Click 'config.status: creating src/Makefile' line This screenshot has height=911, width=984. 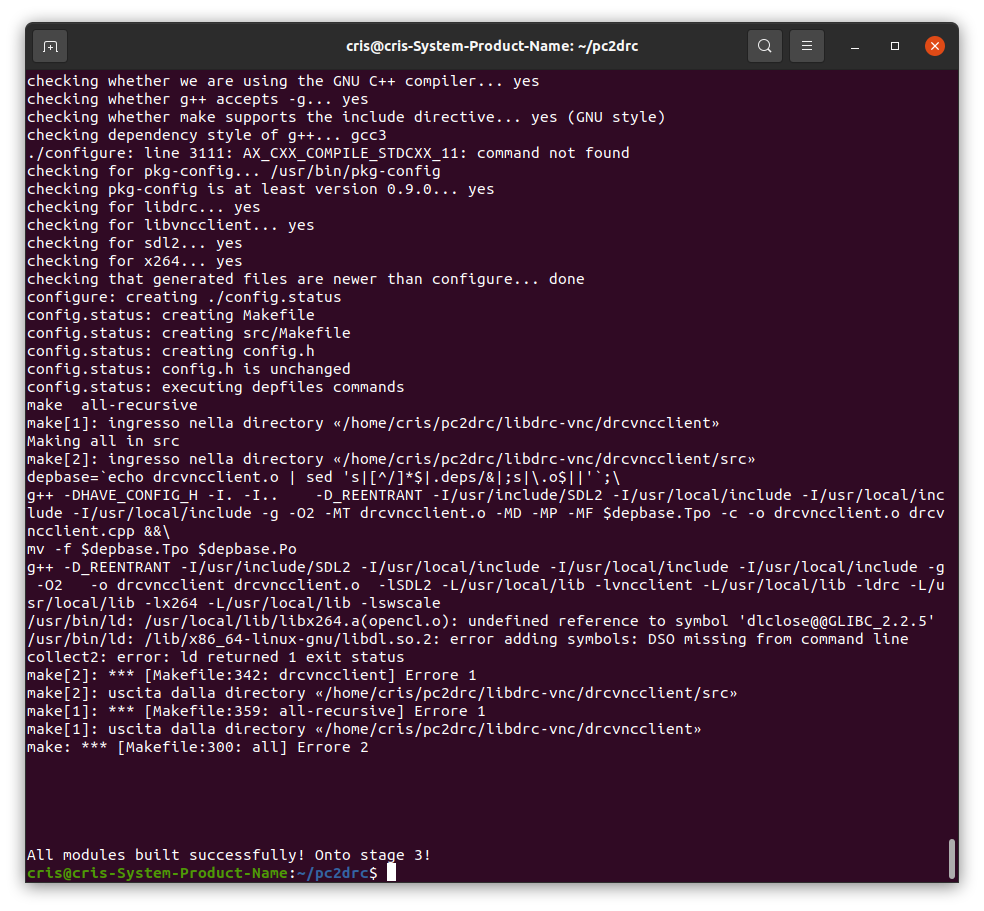[x=188, y=333]
